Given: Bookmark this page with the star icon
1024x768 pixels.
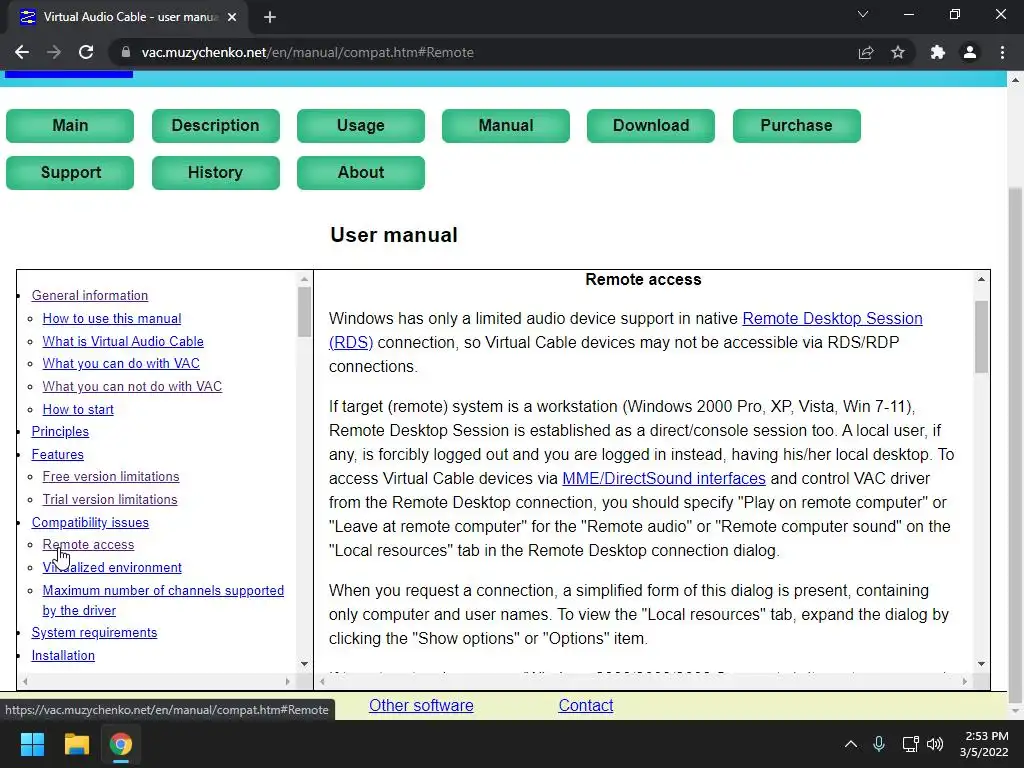Looking at the screenshot, I should click(x=898, y=52).
